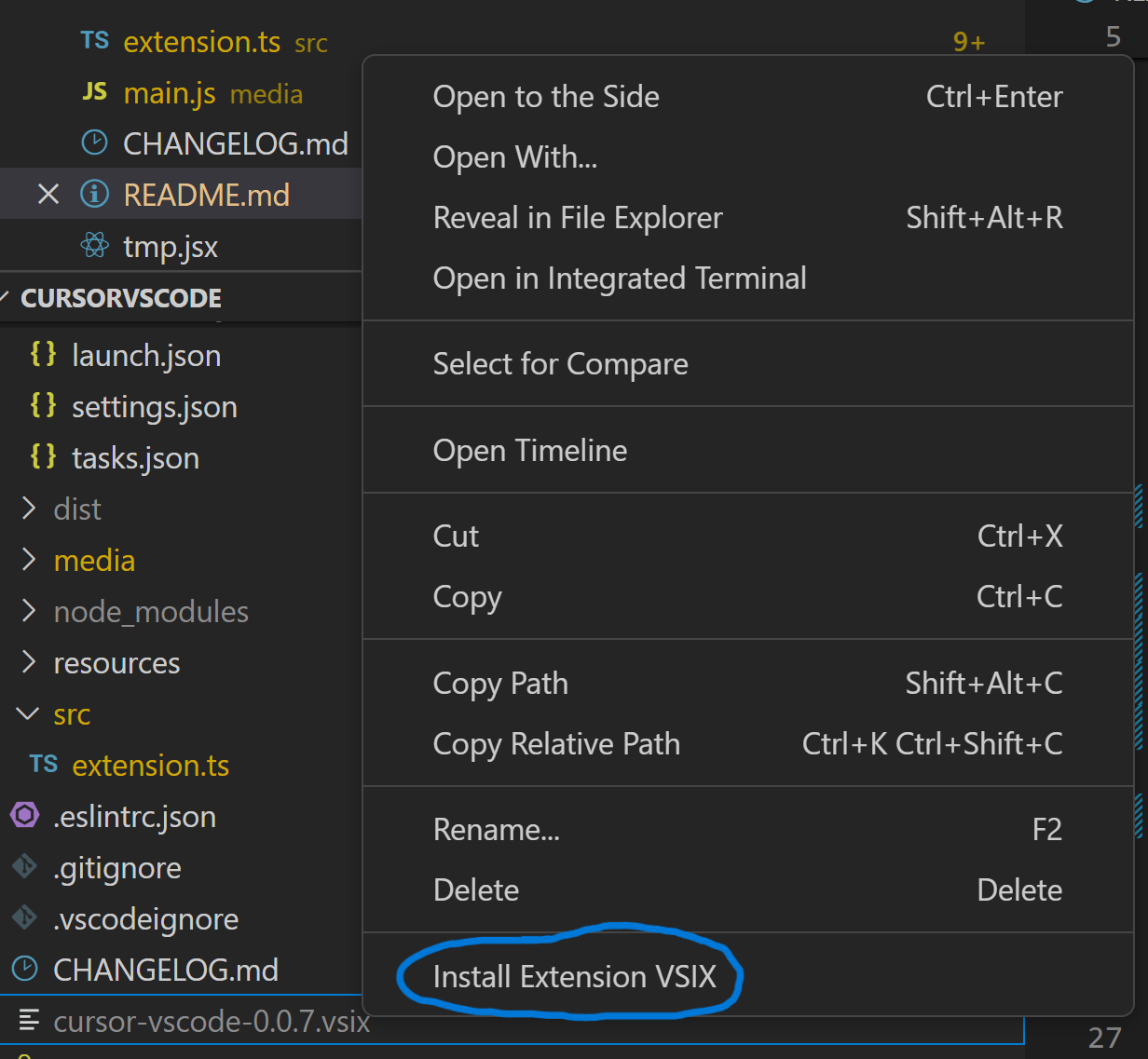Click the TS icon of extension.ts under src

[x=44, y=764]
